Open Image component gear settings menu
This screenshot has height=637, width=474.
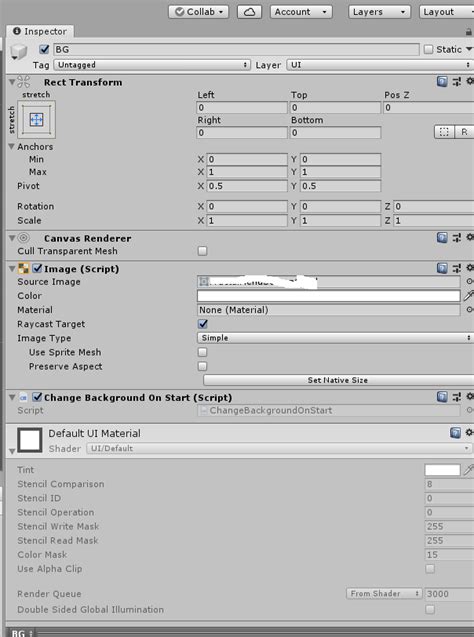(470, 268)
